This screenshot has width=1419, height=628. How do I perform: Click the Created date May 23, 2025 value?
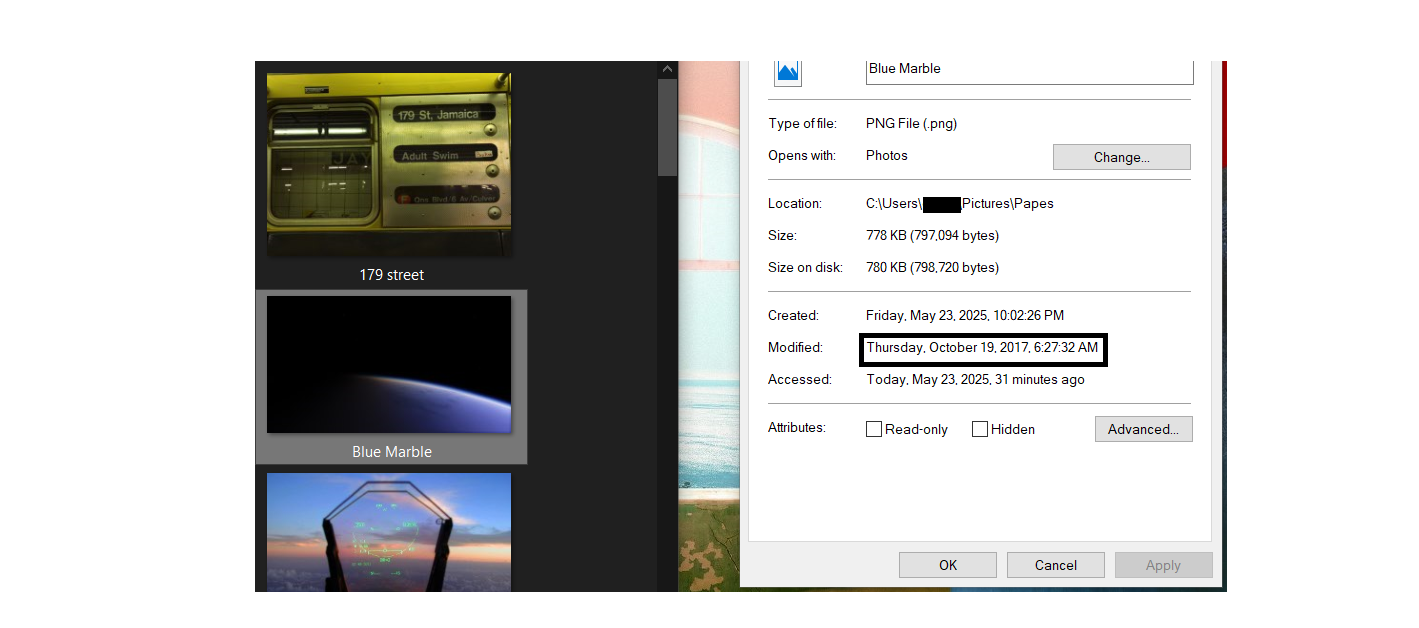click(x=965, y=316)
